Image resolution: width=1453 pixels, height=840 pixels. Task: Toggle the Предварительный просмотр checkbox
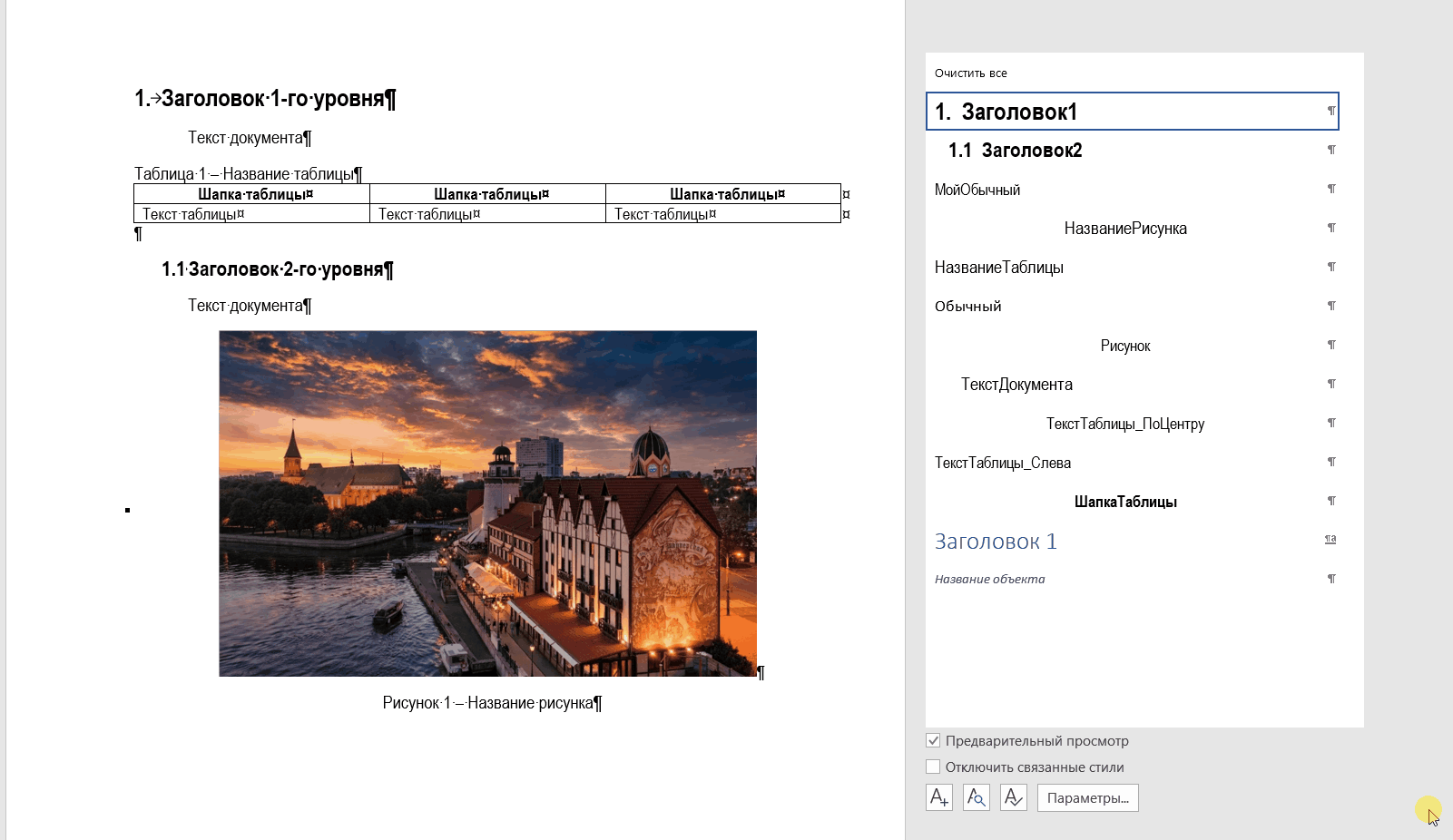point(933,740)
